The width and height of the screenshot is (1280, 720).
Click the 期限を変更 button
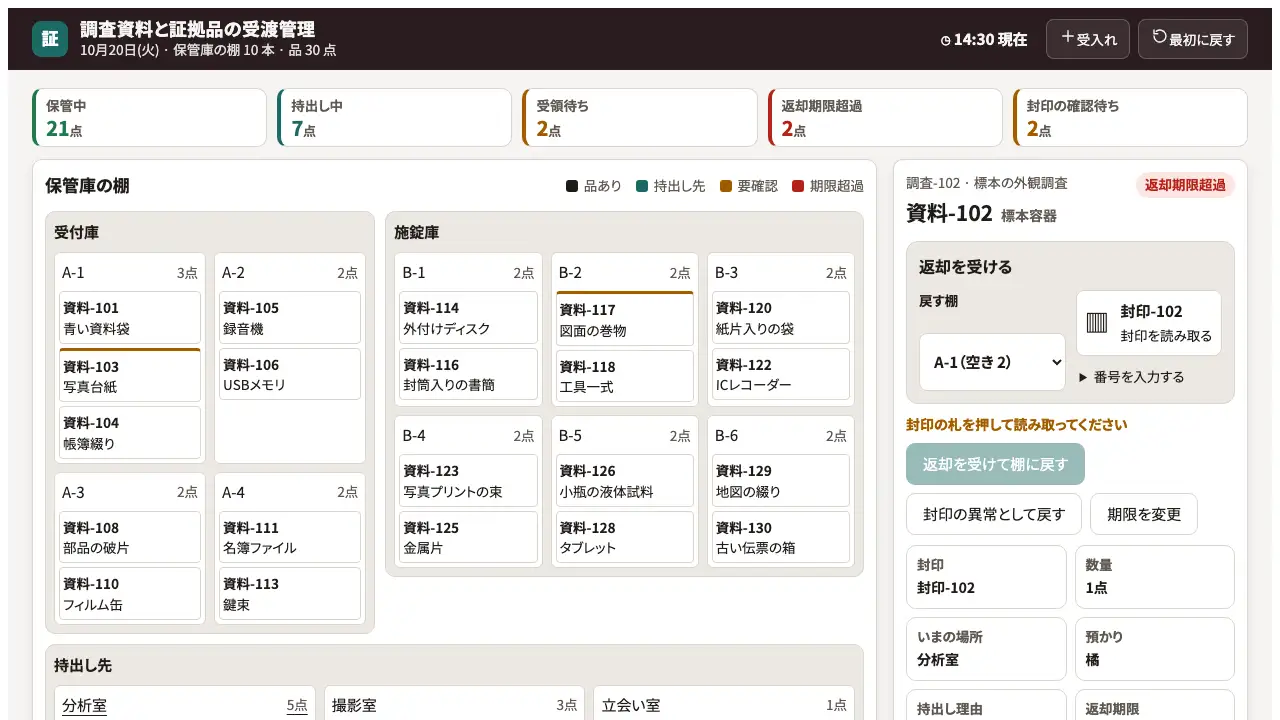tap(1144, 514)
